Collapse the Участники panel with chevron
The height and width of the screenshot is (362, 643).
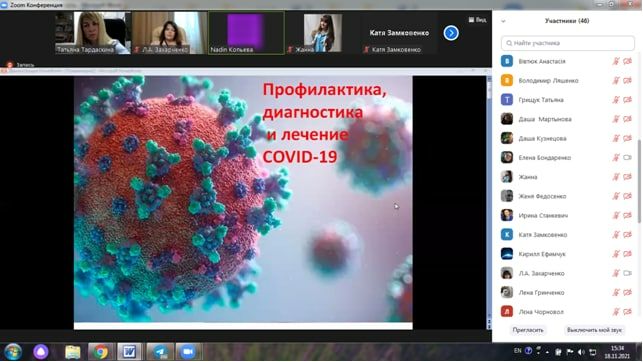tap(503, 21)
